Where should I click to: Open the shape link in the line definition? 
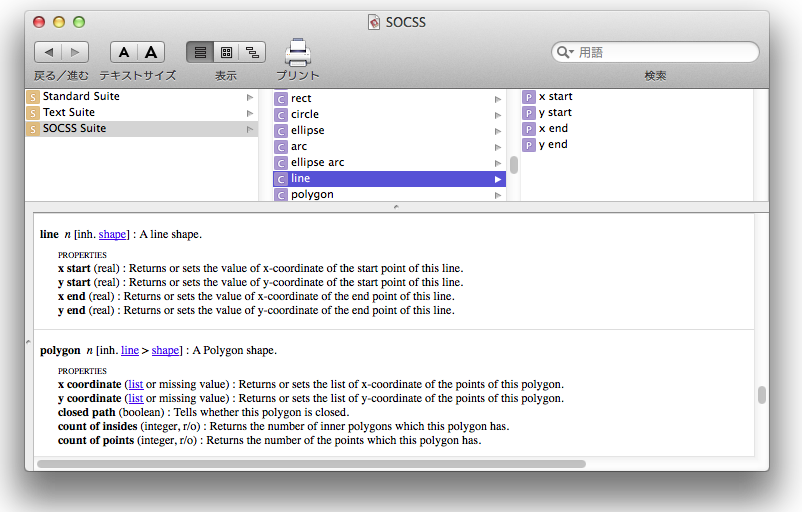[x=112, y=235]
